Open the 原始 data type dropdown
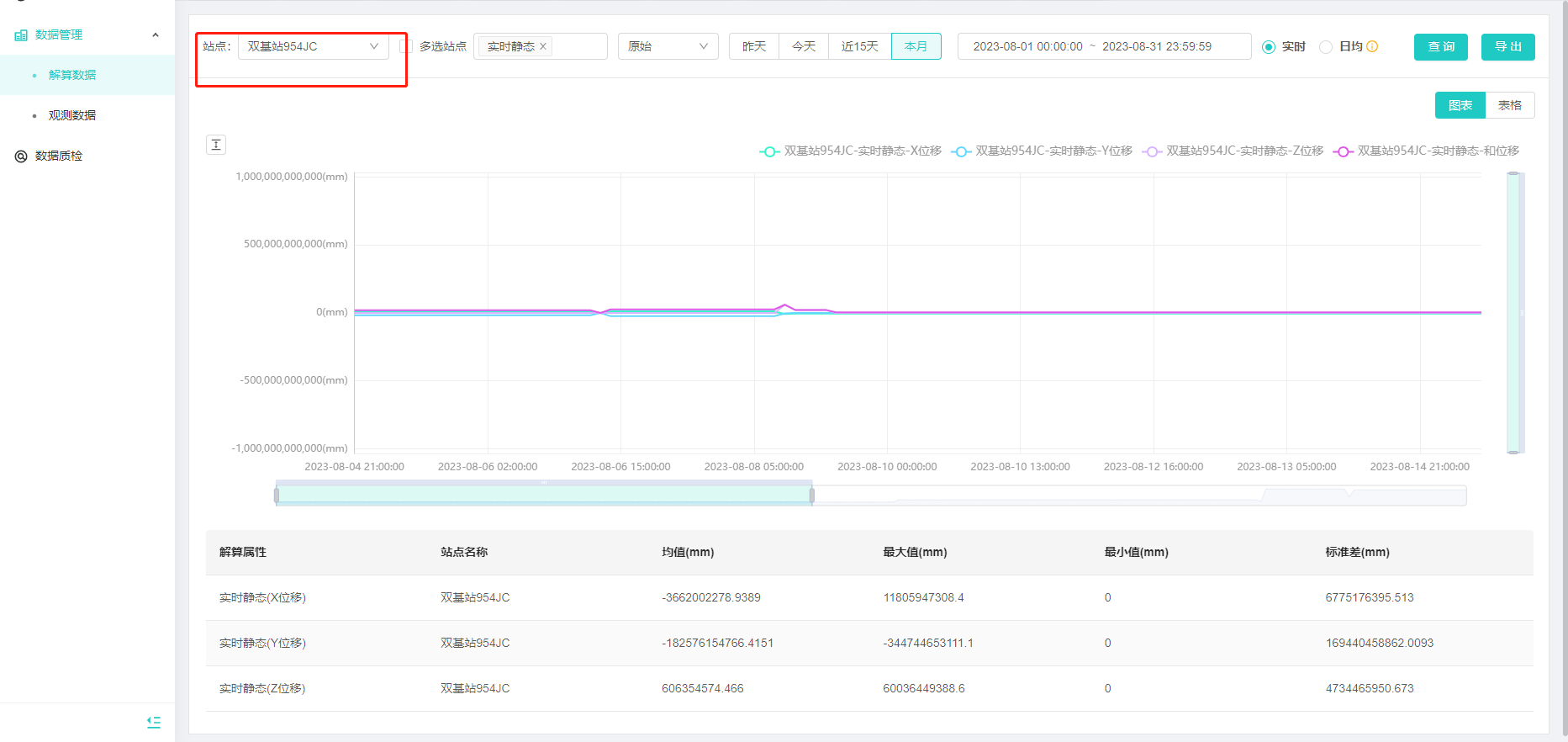 pyautogui.click(x=668, y=46)
